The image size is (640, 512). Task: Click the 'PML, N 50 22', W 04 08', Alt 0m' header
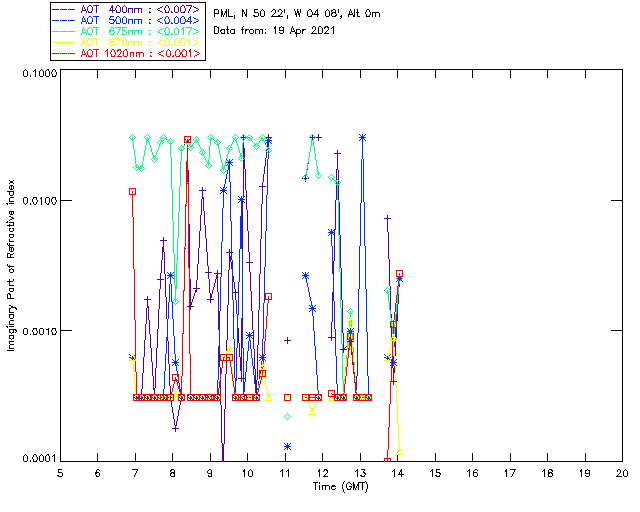[x=297, y=13]
